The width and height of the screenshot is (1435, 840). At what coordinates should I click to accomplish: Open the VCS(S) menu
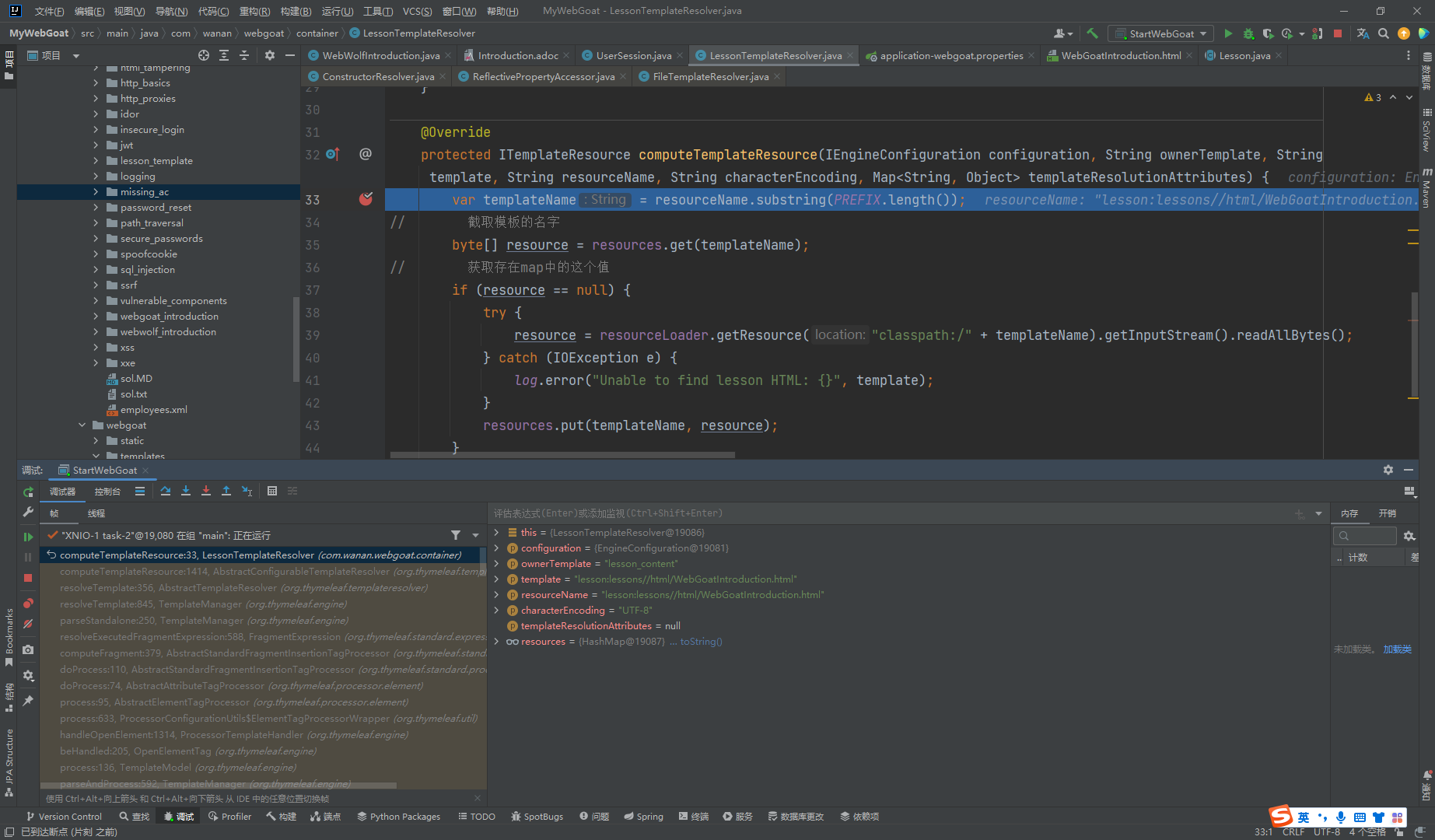[x=417, y=11]
